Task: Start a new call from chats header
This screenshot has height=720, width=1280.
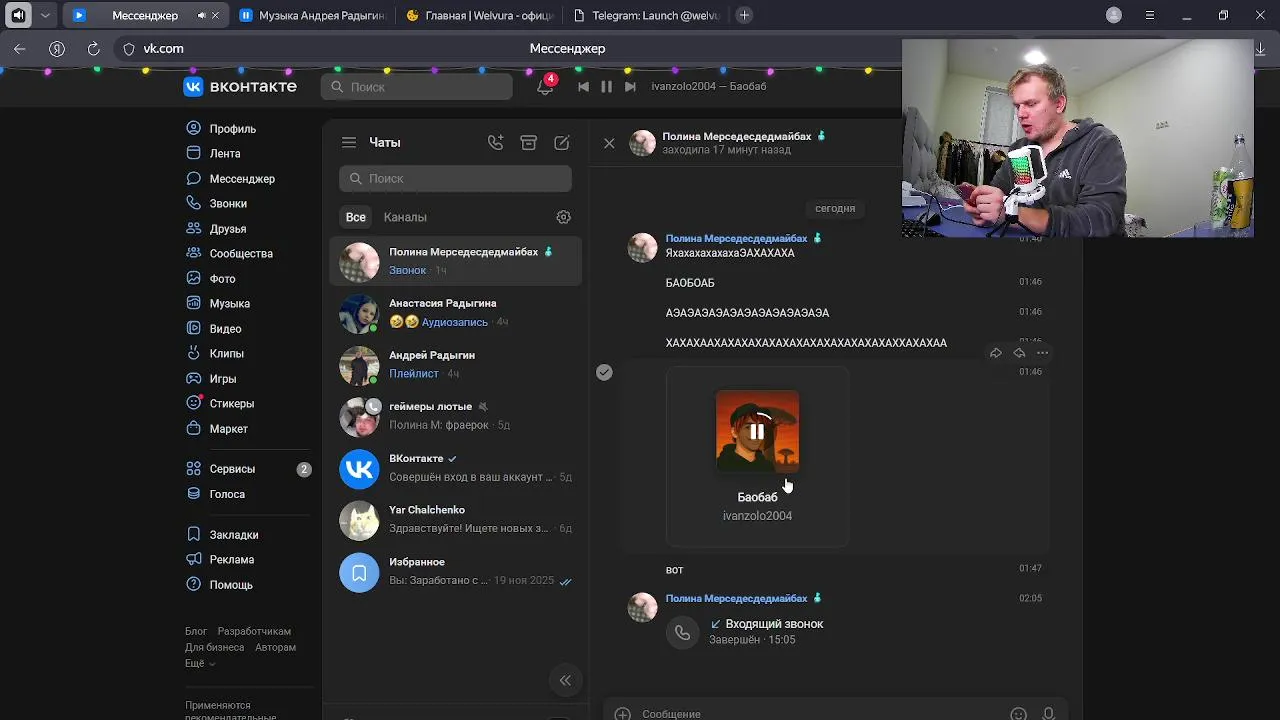Action: pyautogui.click(x=496, y=143)
